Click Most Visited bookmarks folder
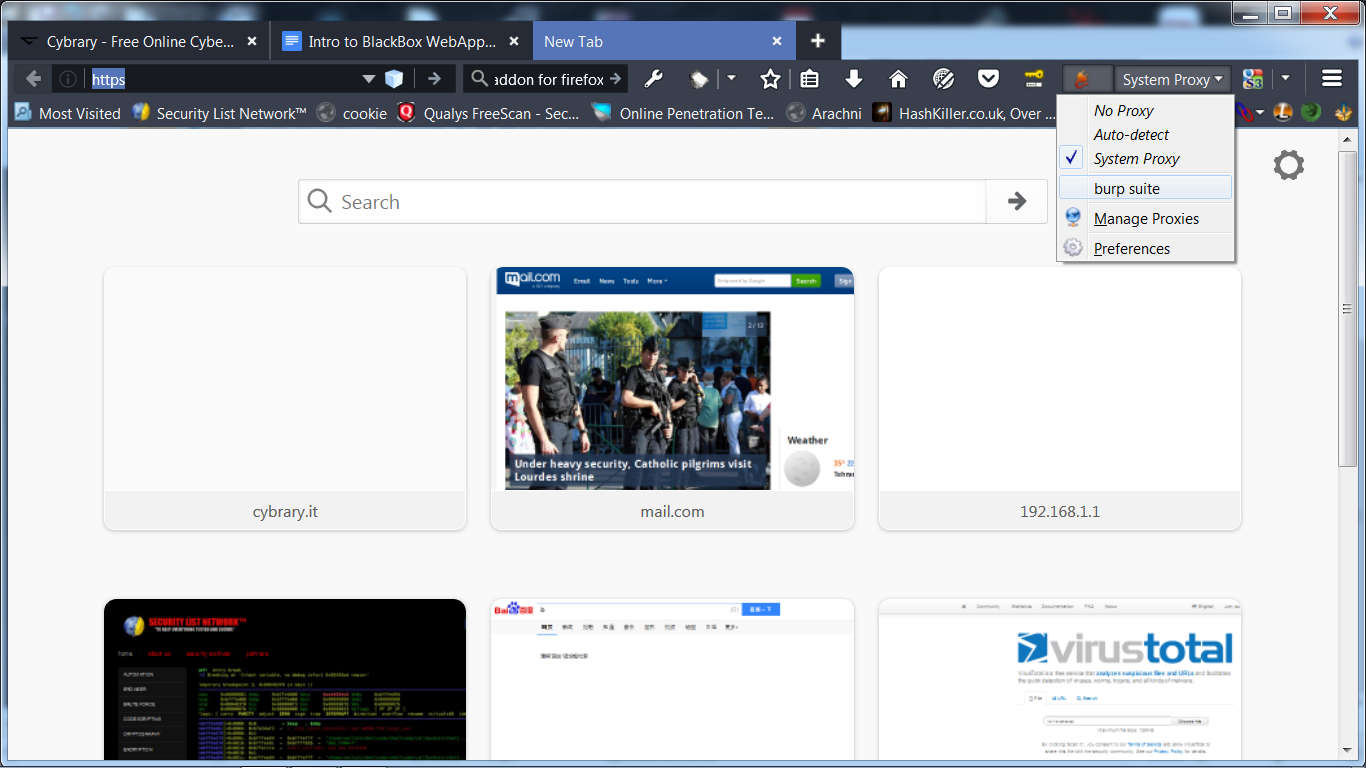Image resolution: width=1366 pixels, height=768 pixels. 67,113
